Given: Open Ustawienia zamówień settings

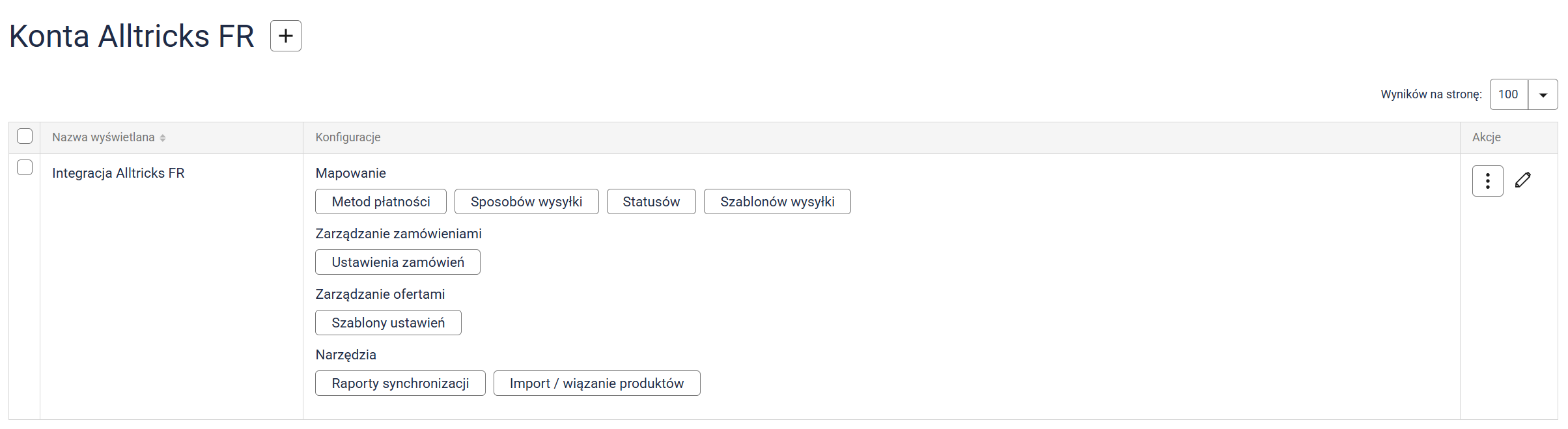Looking at the screenshot, I should point(397,262).
